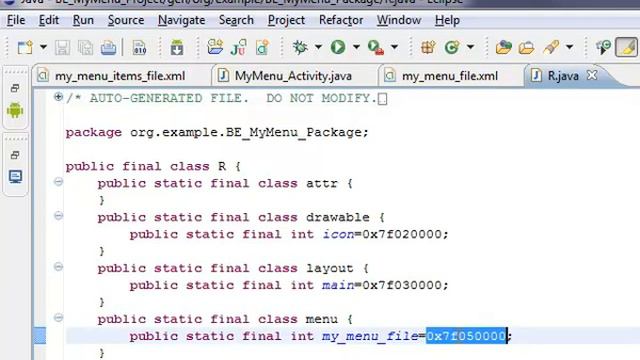Click the binary 010 toolbar icon

point(139,48)
